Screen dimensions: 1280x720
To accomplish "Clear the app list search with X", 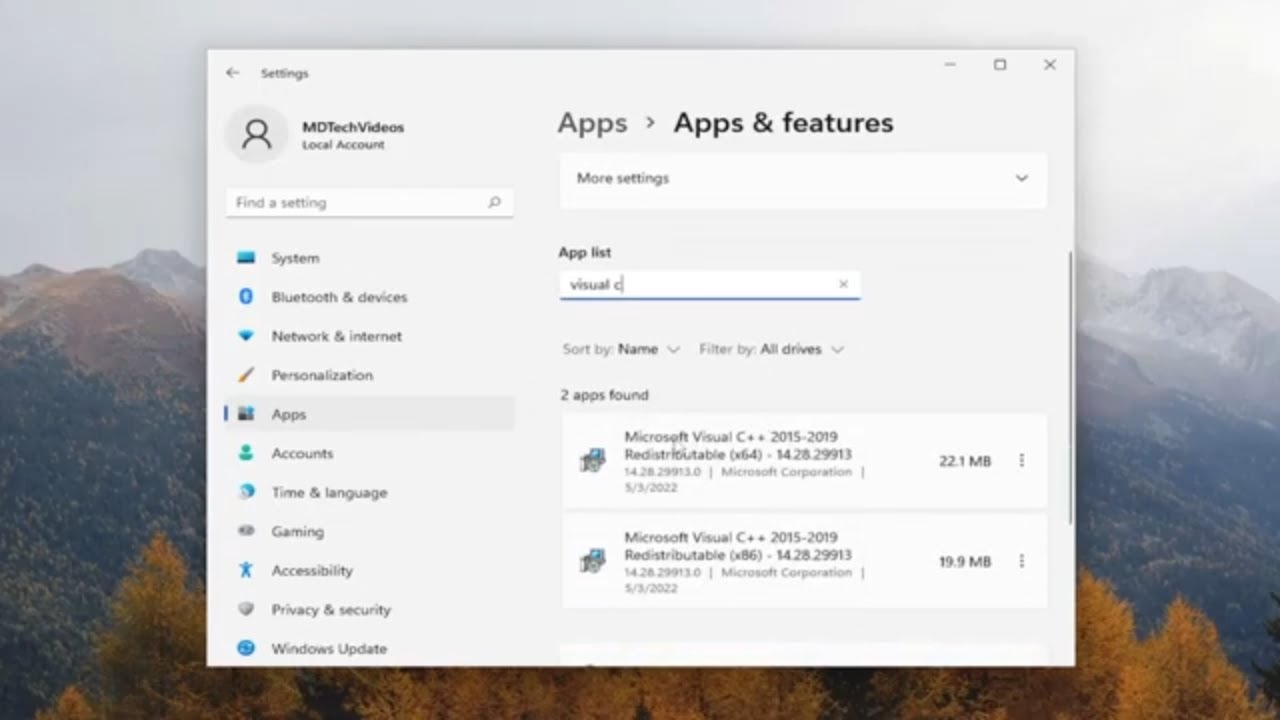I will pyautogui.click(x=843, y=284).
